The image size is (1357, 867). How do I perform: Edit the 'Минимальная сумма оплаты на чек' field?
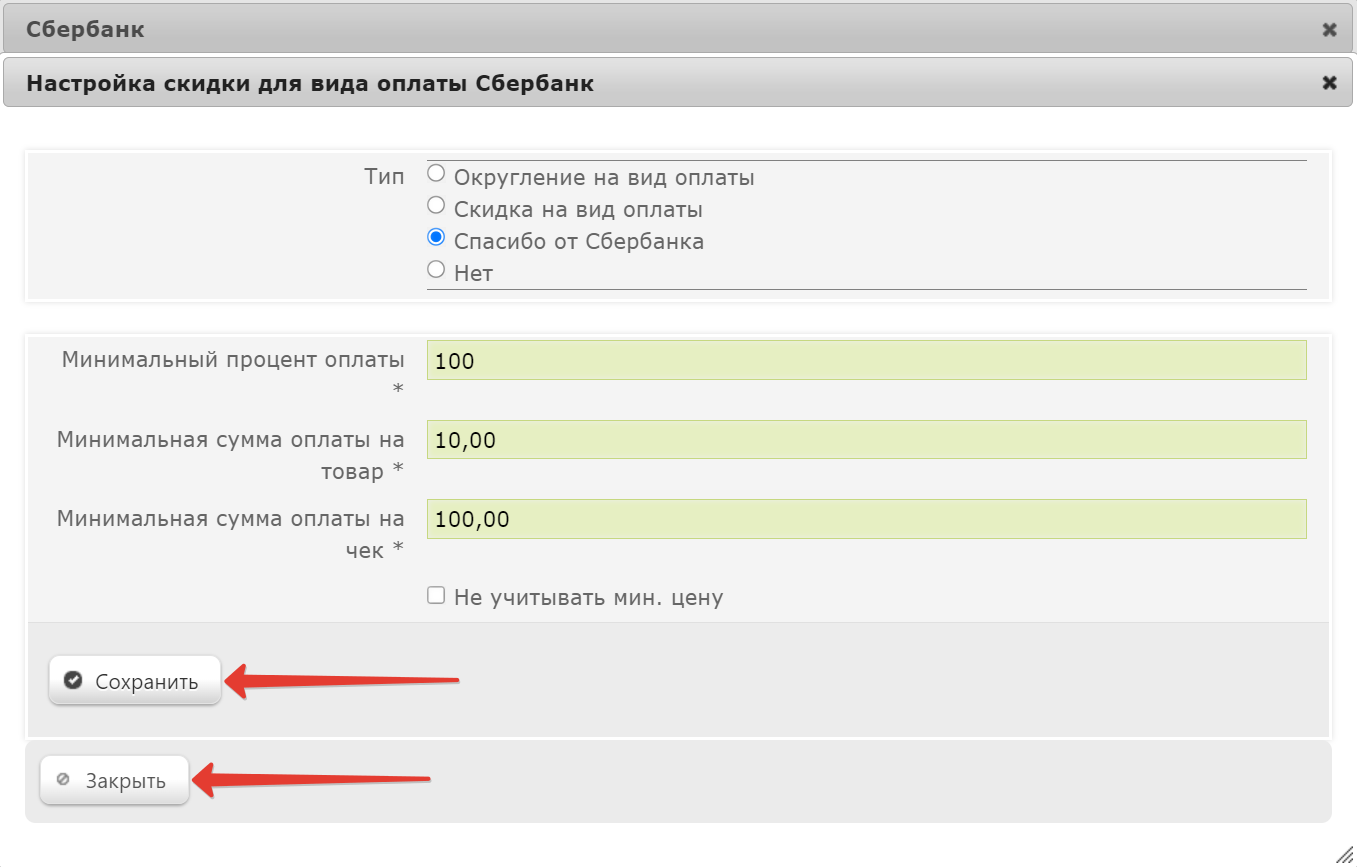tap(866, 519)
